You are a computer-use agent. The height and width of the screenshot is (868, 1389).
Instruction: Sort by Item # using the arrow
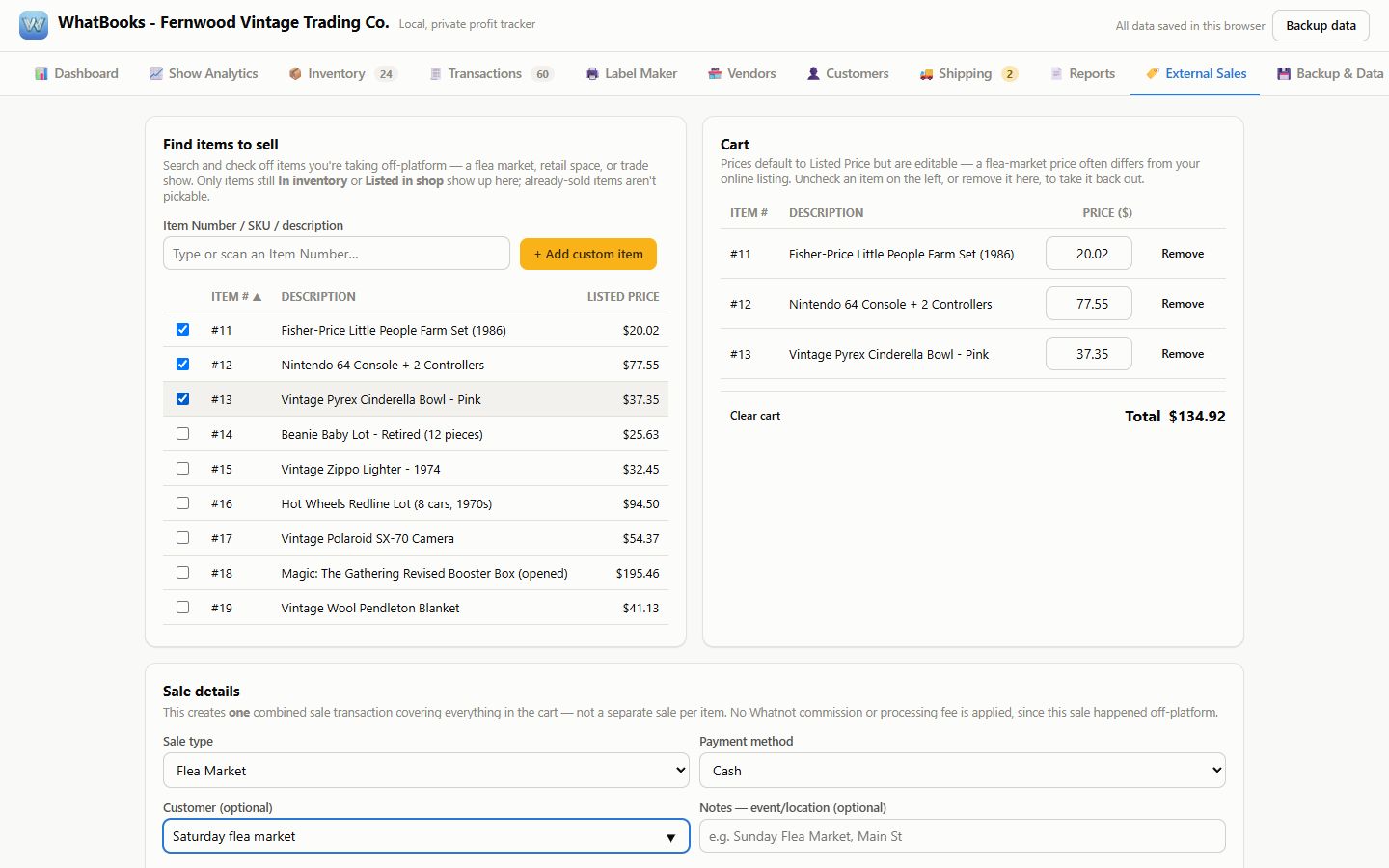tap(258, 297)
